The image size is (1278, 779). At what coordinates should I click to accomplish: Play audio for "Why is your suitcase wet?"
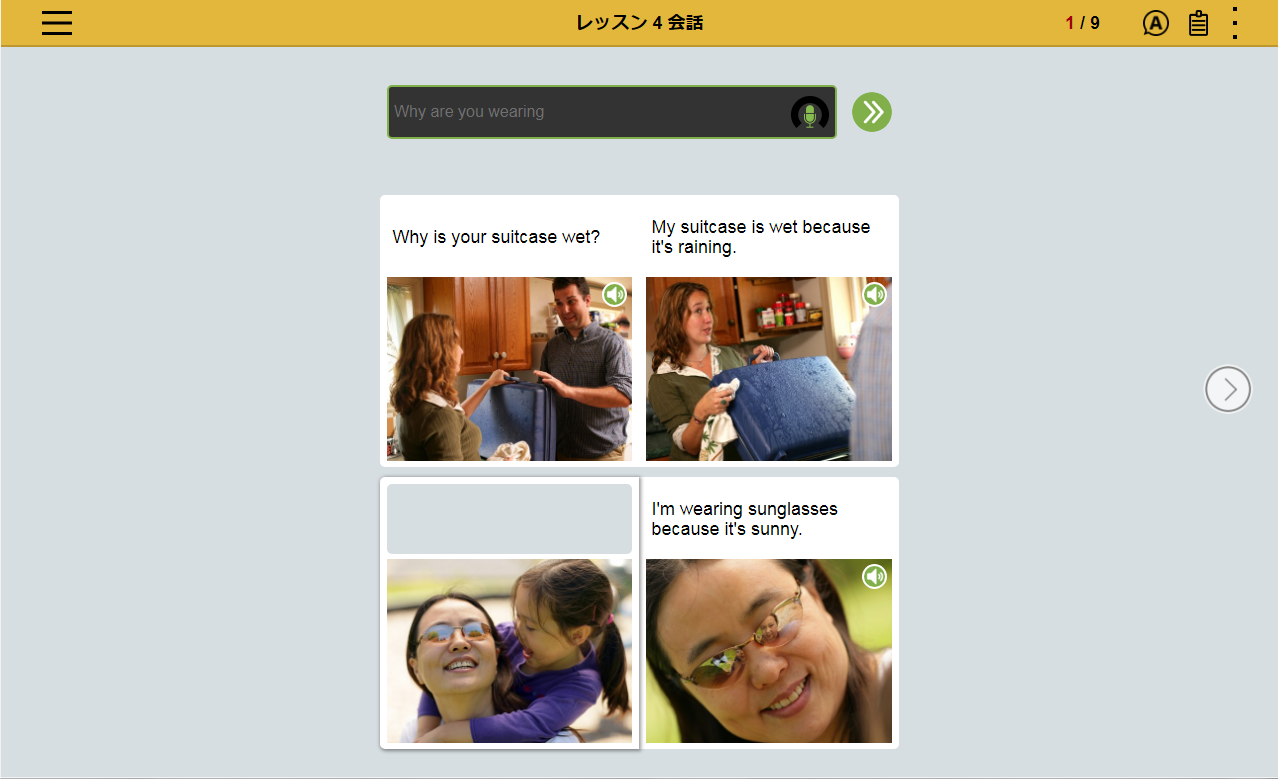click(614, 294)
